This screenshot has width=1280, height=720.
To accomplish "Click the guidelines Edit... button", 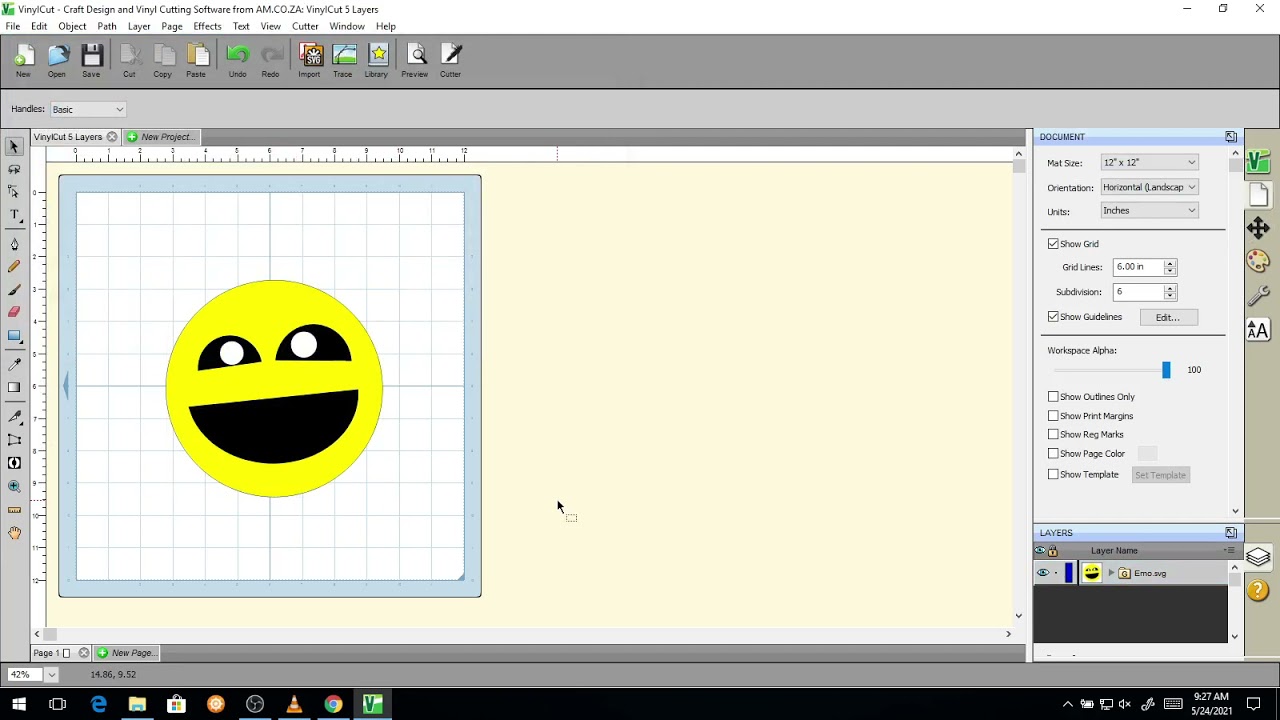I will tap(1168, 317).
